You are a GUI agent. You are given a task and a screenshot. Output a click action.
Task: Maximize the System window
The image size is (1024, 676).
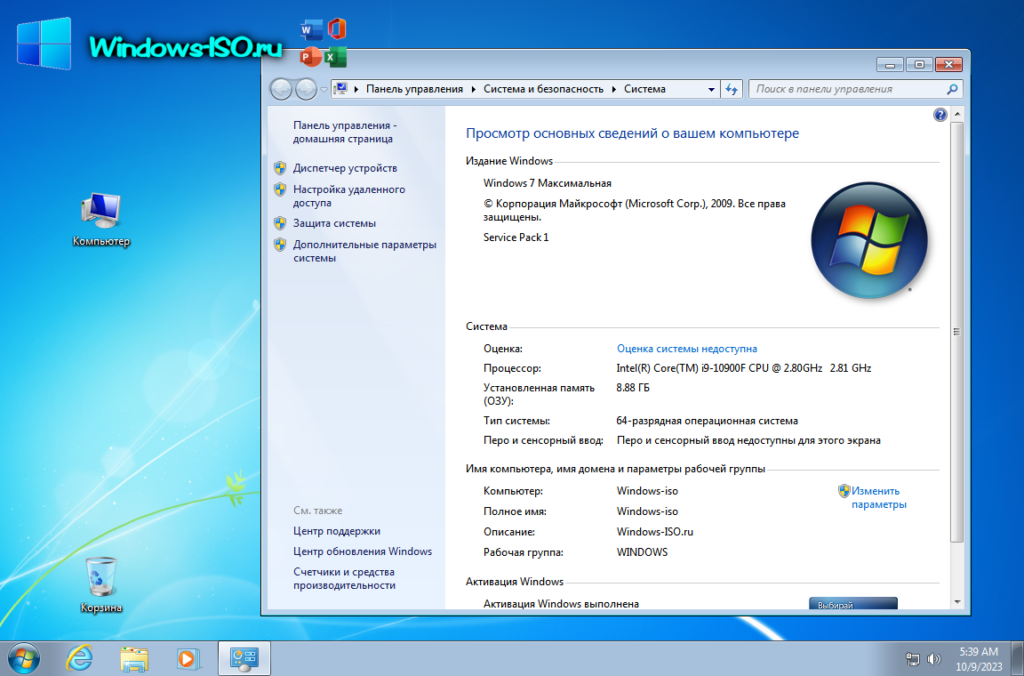[x=920, y=64]
